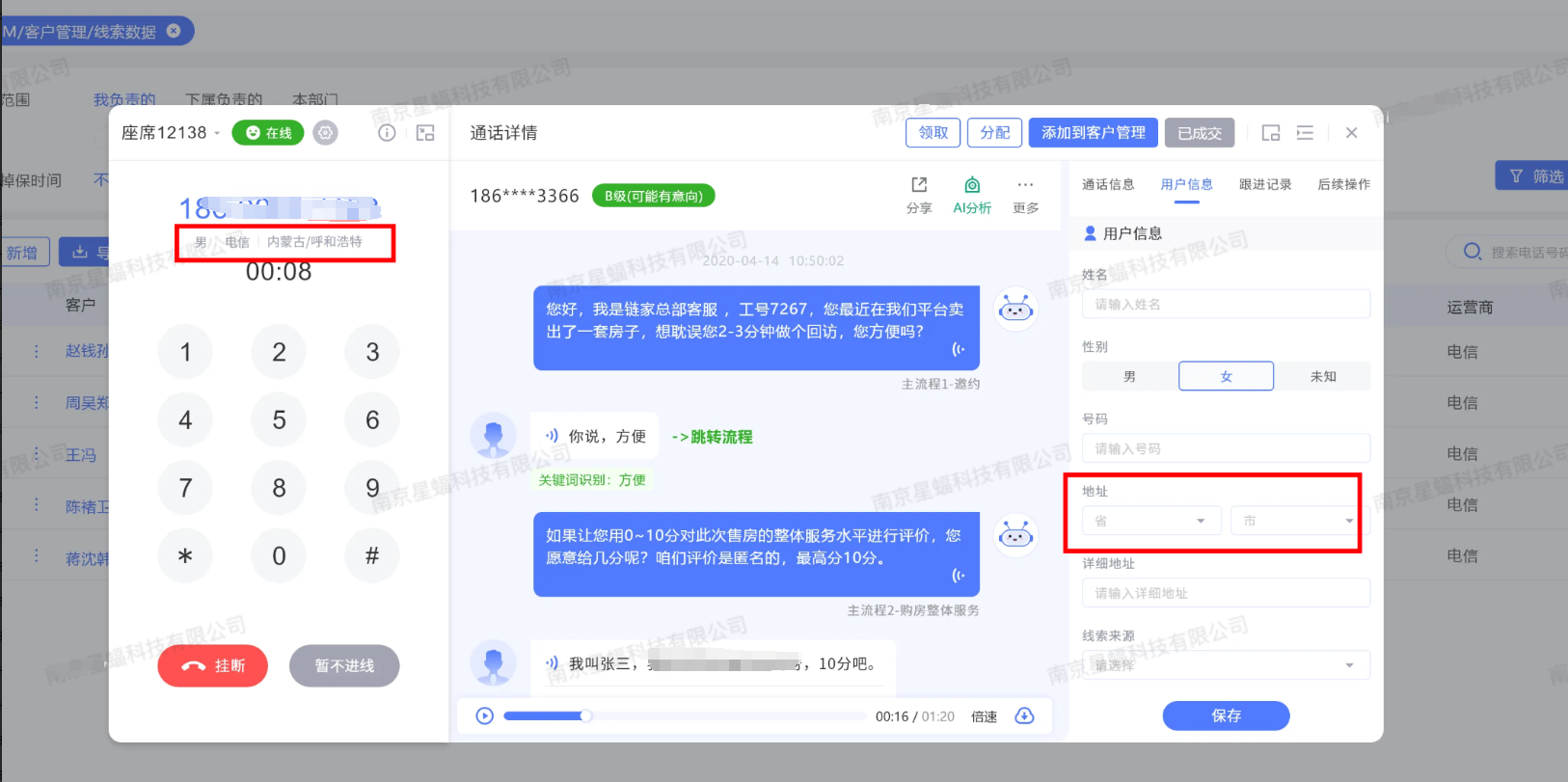
Task: Play the call recording audio
Action: coord(485,715)
